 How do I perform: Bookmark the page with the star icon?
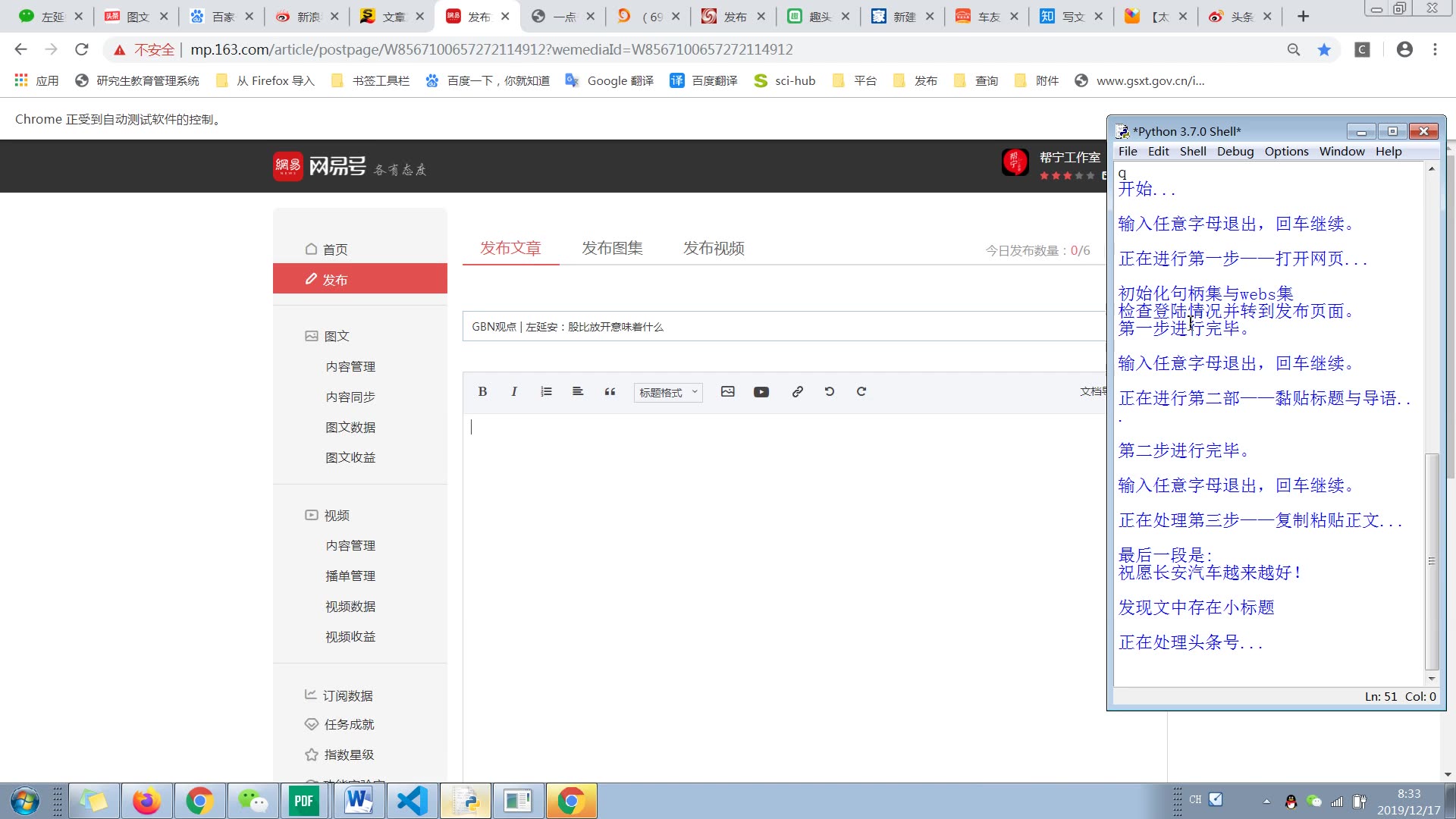(x=1324, y=49)
